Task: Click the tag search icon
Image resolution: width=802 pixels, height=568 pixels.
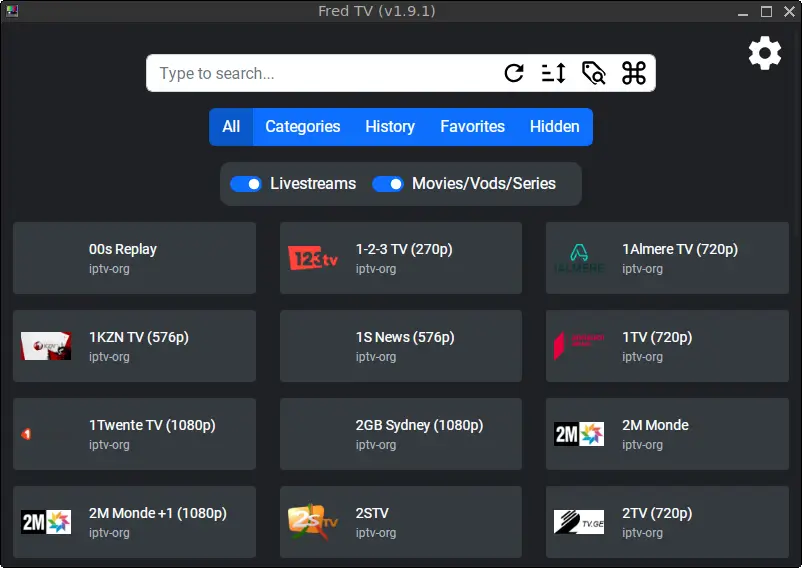Action: click(x=594, y=73)
